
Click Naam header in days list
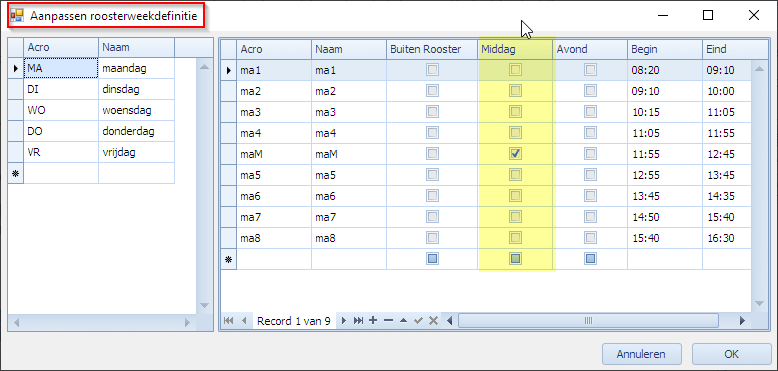136,48
